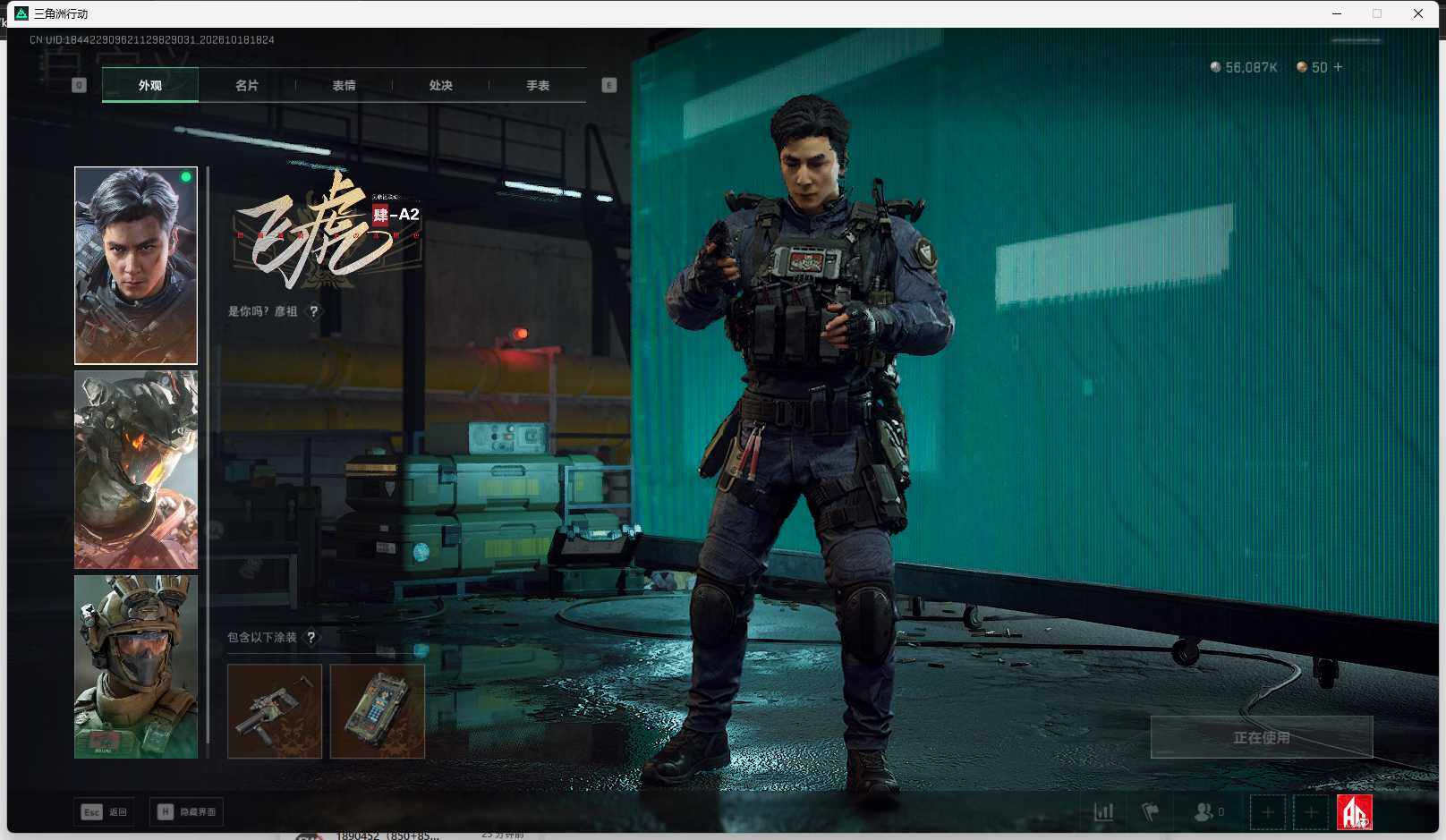Open the 名片 tab
The image size is (1446, 840).
(247, 86)
